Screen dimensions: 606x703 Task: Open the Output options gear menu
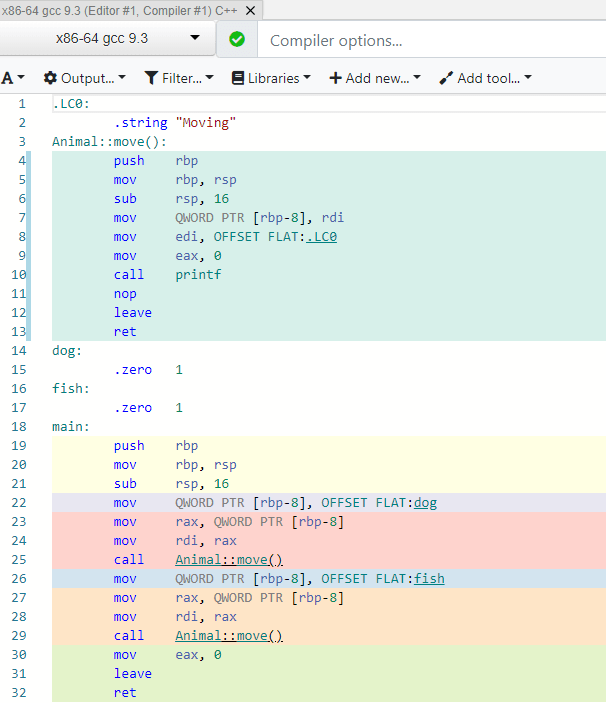84,78
